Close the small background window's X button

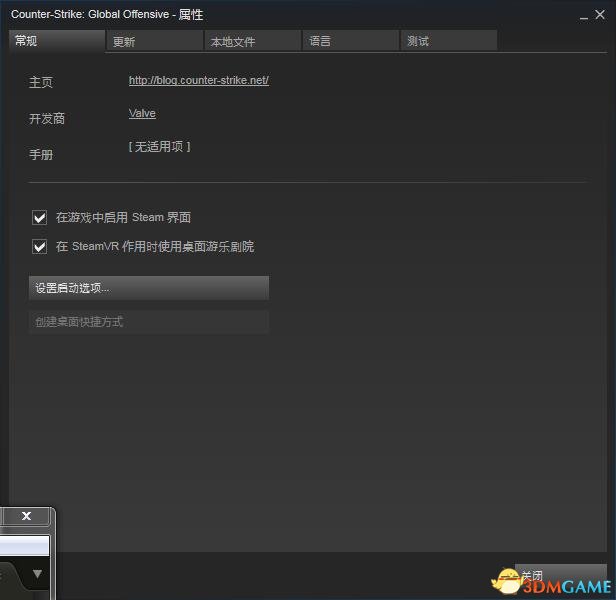[26, 516]
